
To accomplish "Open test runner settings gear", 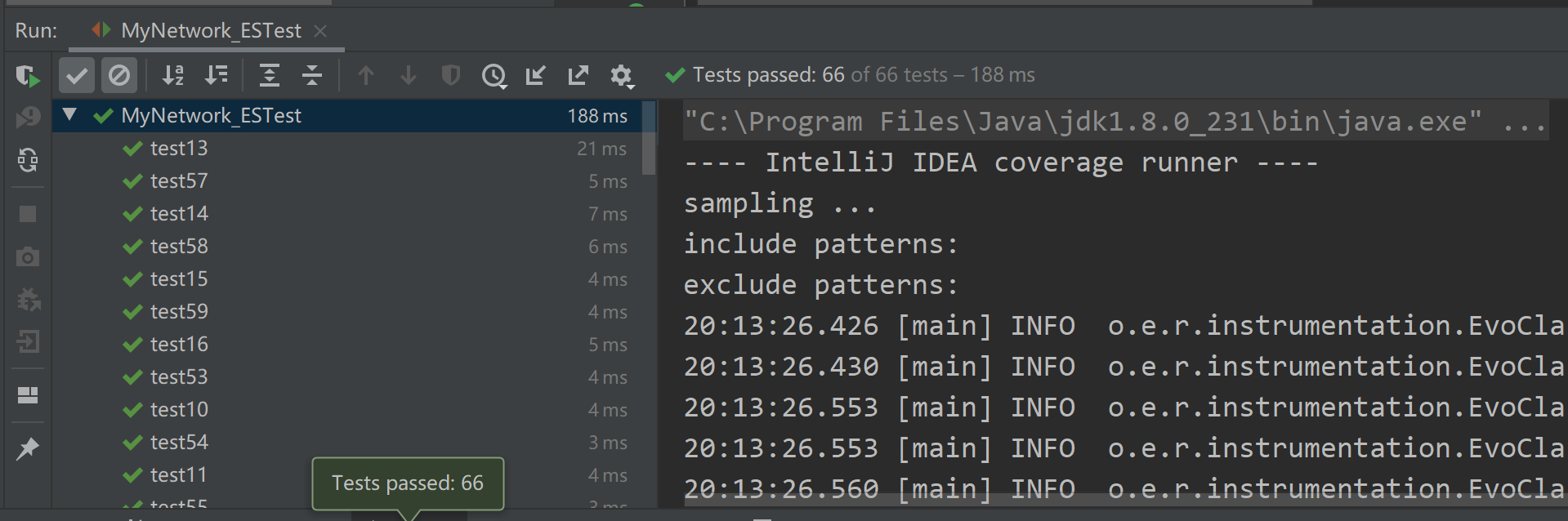I will pos(622,76).
